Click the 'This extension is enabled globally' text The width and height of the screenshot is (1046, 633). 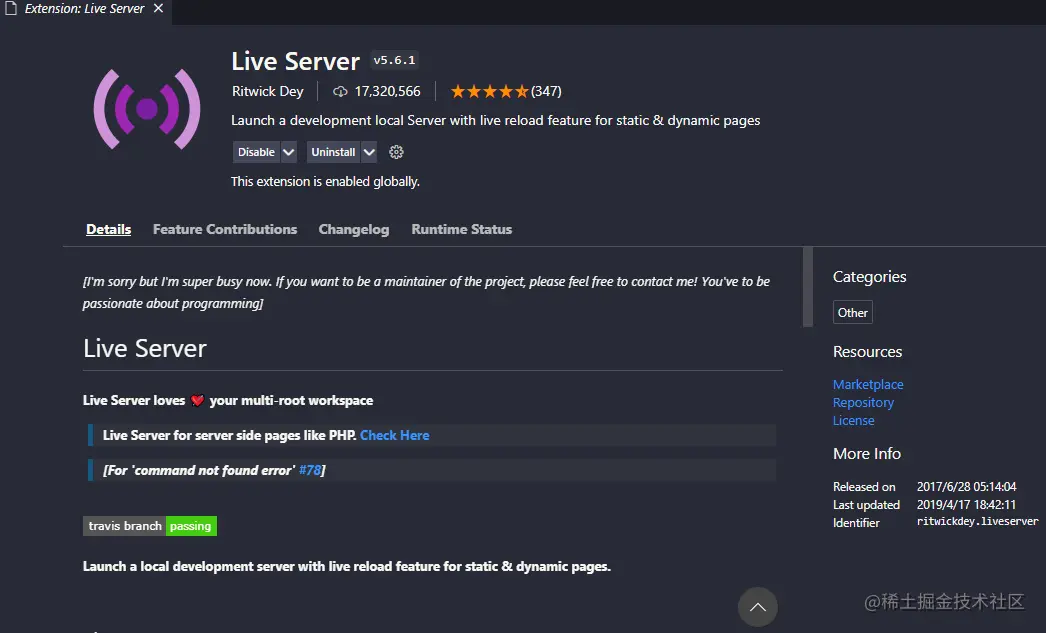click(325, 181)
